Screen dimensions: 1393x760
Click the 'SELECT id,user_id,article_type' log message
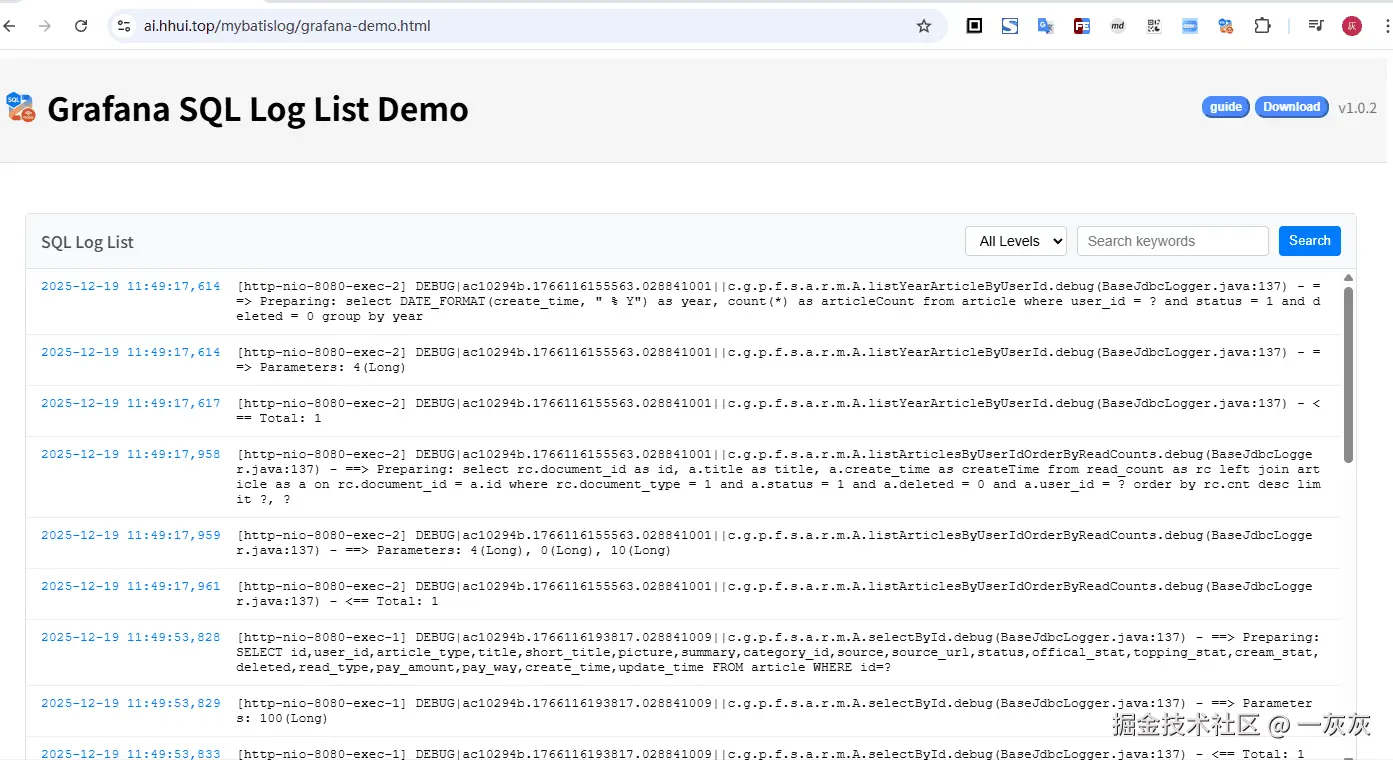(x=778, y=652)
